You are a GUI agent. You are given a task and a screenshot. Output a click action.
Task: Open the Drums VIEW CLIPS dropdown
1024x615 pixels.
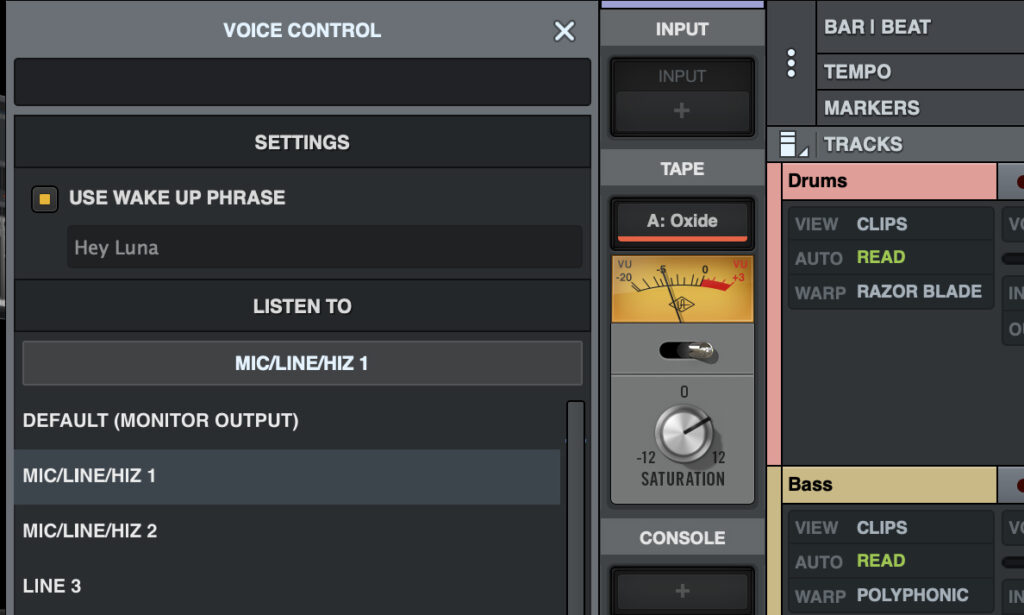click(x=890, y=224)
